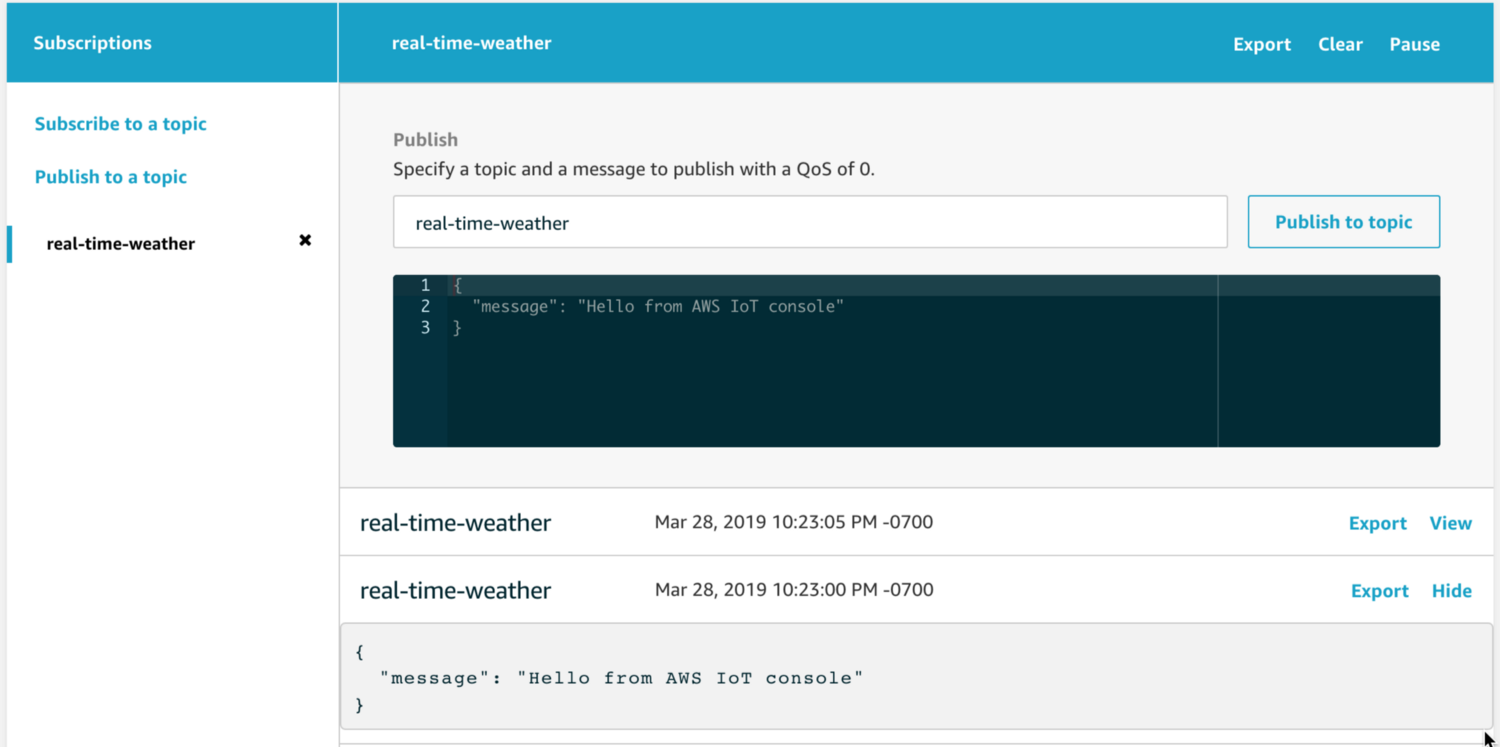Click line number 3 in the editor gutter
1500x747 pixels.
coord(425,327)
